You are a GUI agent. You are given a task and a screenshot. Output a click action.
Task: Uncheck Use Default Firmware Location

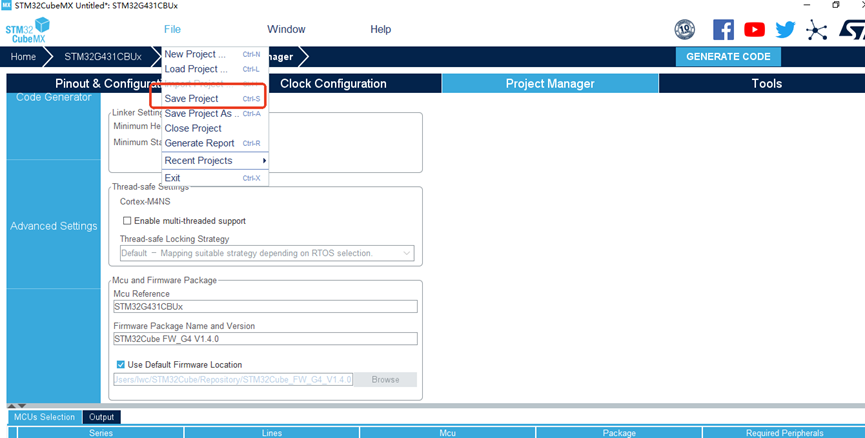click(120, 365)
